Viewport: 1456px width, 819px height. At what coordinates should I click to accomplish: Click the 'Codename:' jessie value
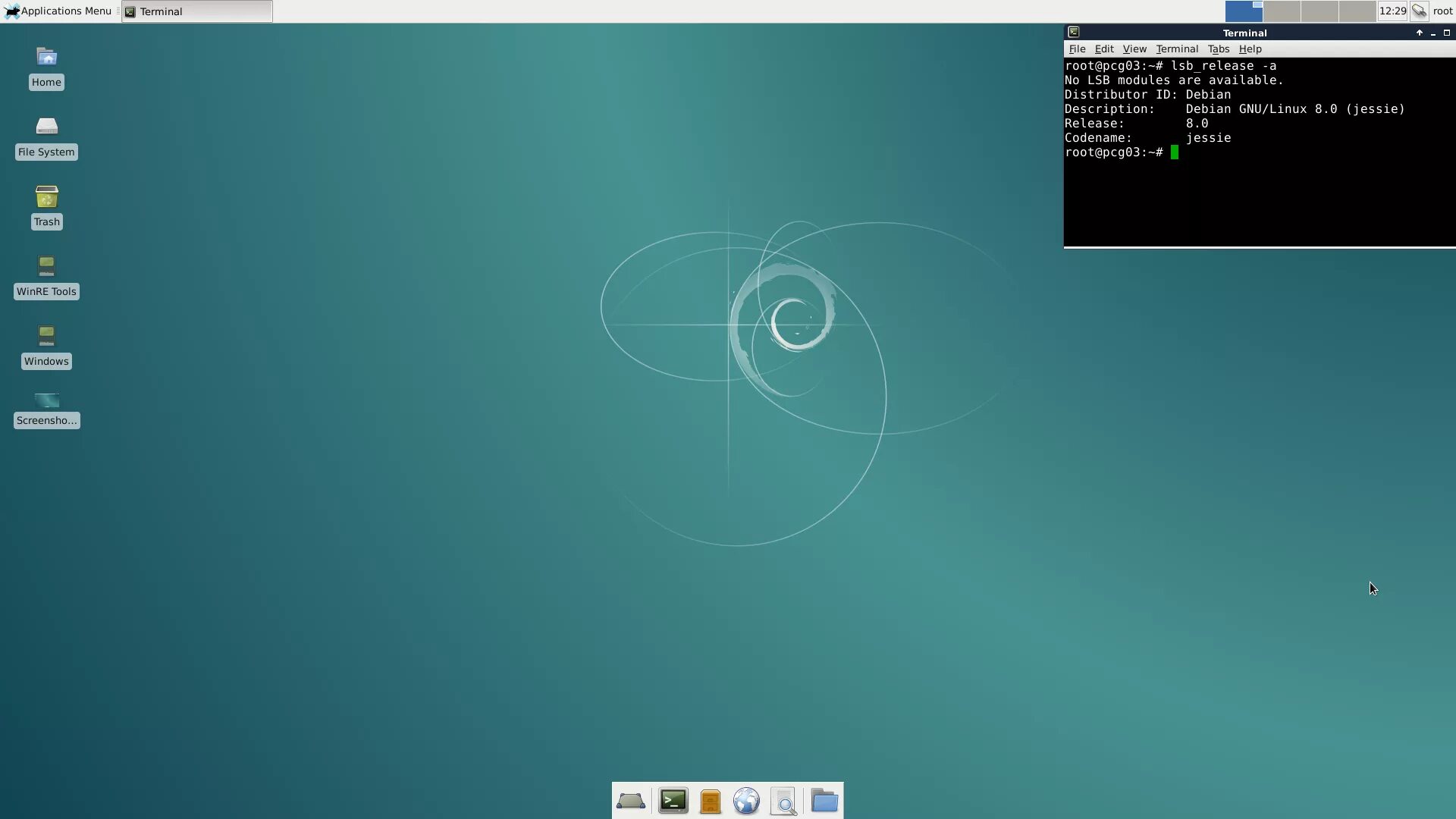[x=1208, y=137]
